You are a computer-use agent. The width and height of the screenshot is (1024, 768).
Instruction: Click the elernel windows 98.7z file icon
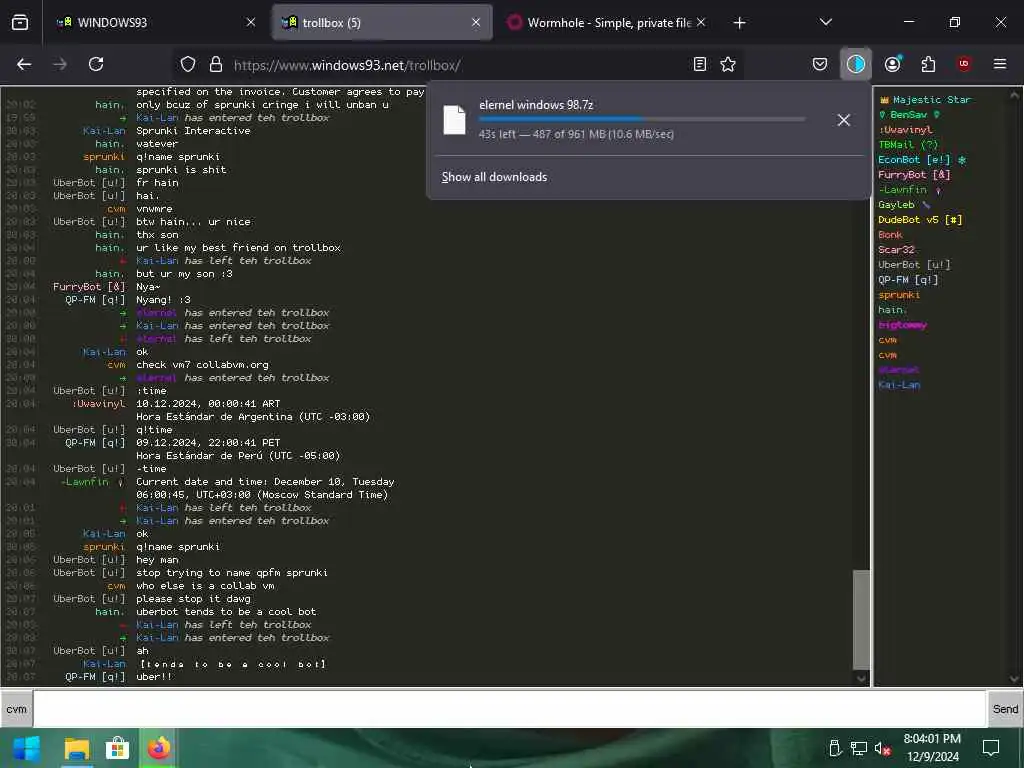454,120
